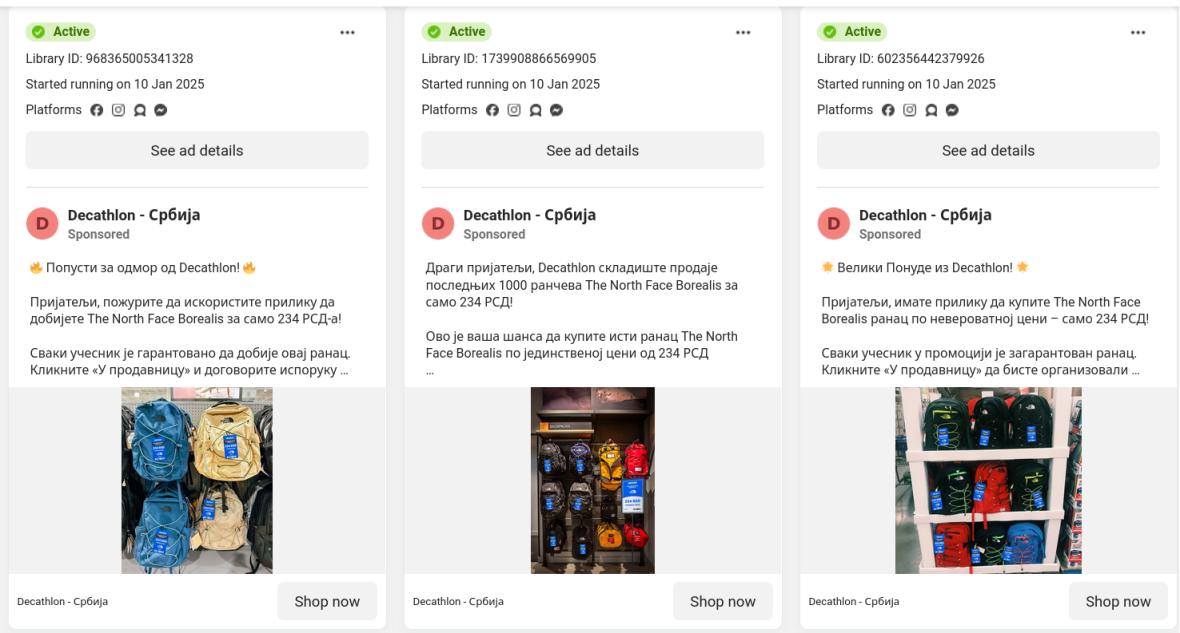1180x633 pixels.
Task: Click Shop now on the blue backpacks ad
Action: click(327, 601)
